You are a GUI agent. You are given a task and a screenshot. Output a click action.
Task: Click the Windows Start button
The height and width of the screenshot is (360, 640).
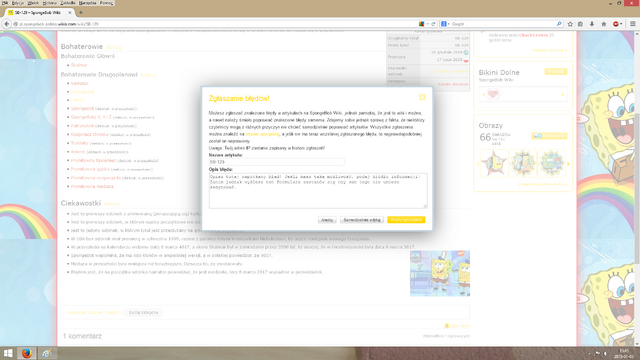pos(8,353)
